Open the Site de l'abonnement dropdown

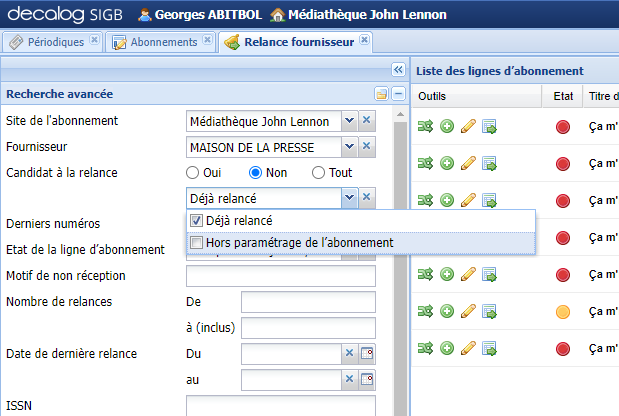click(x=349, y=121)
